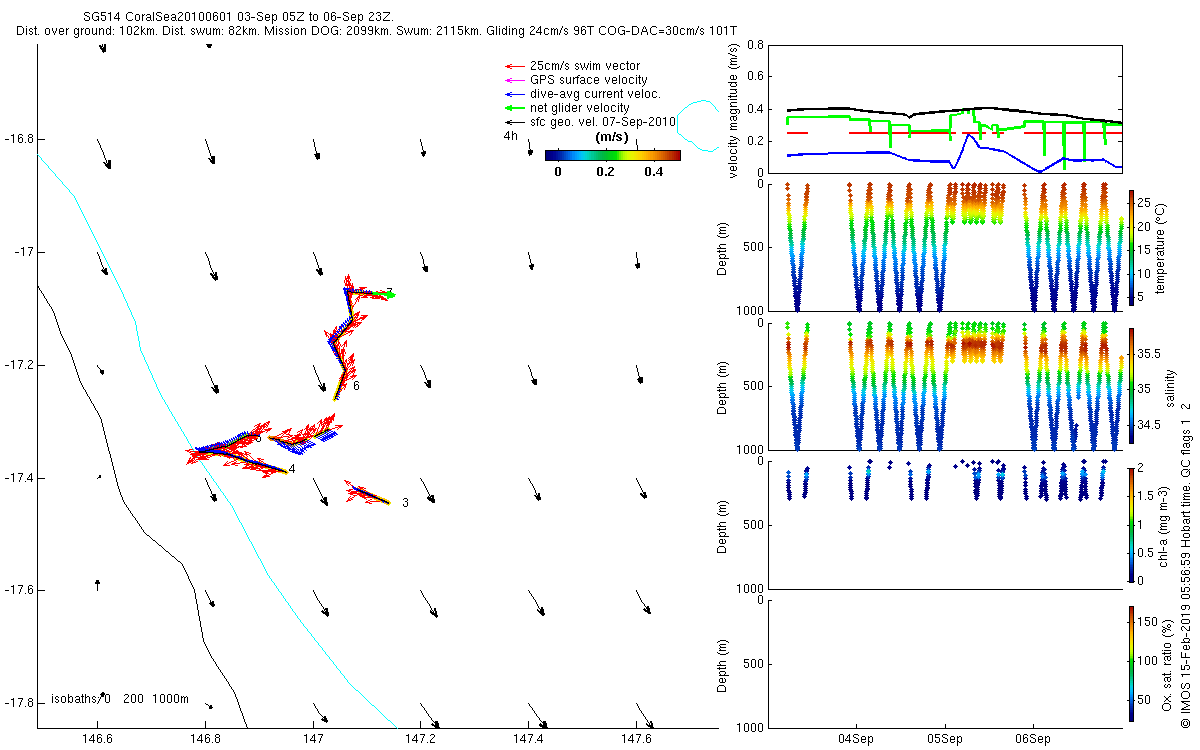
Task: Click the Ox. sat. ratio colorbar
Action: point(1131,662)
